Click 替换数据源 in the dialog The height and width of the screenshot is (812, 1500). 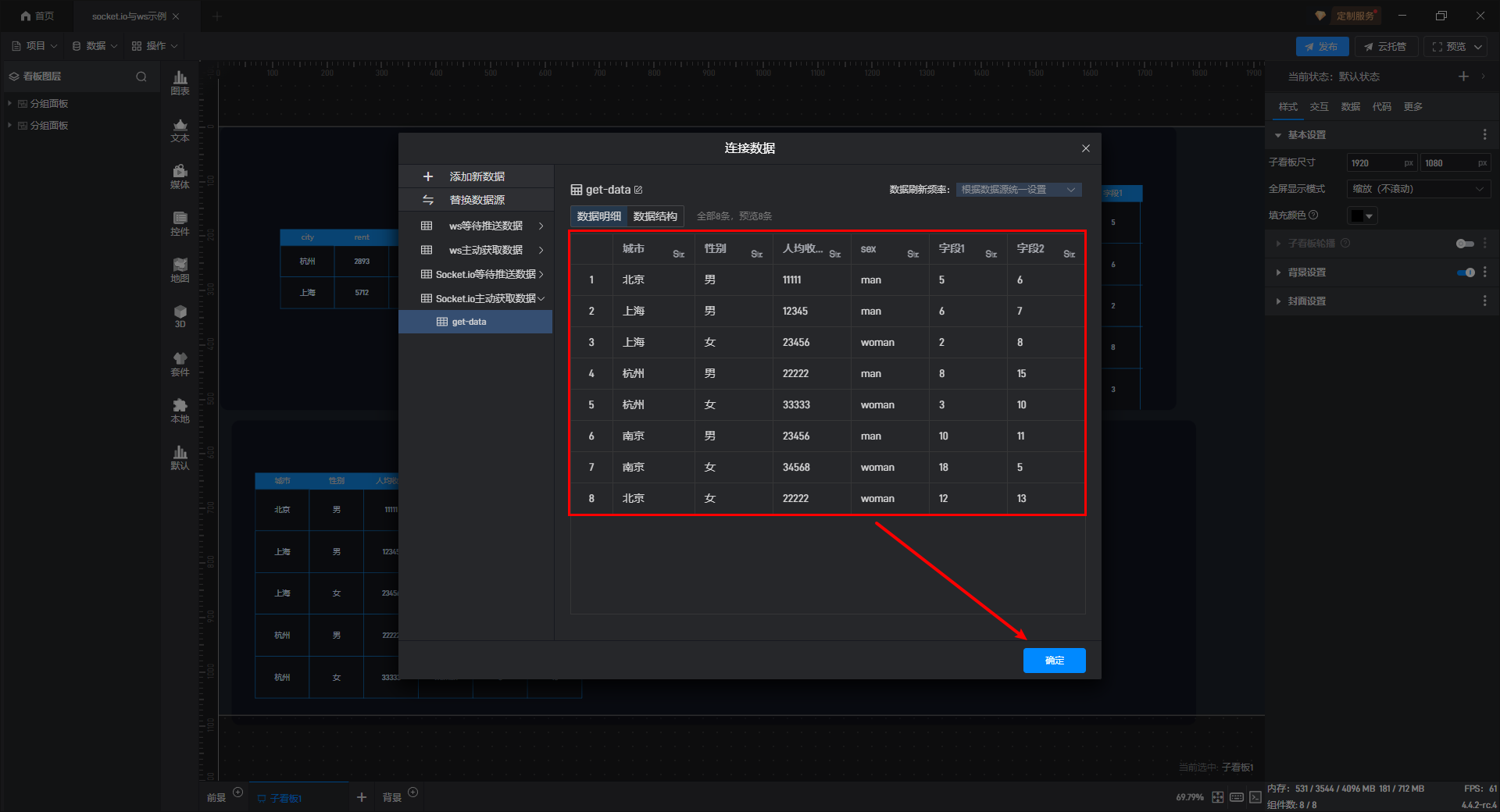pos(476,200)
